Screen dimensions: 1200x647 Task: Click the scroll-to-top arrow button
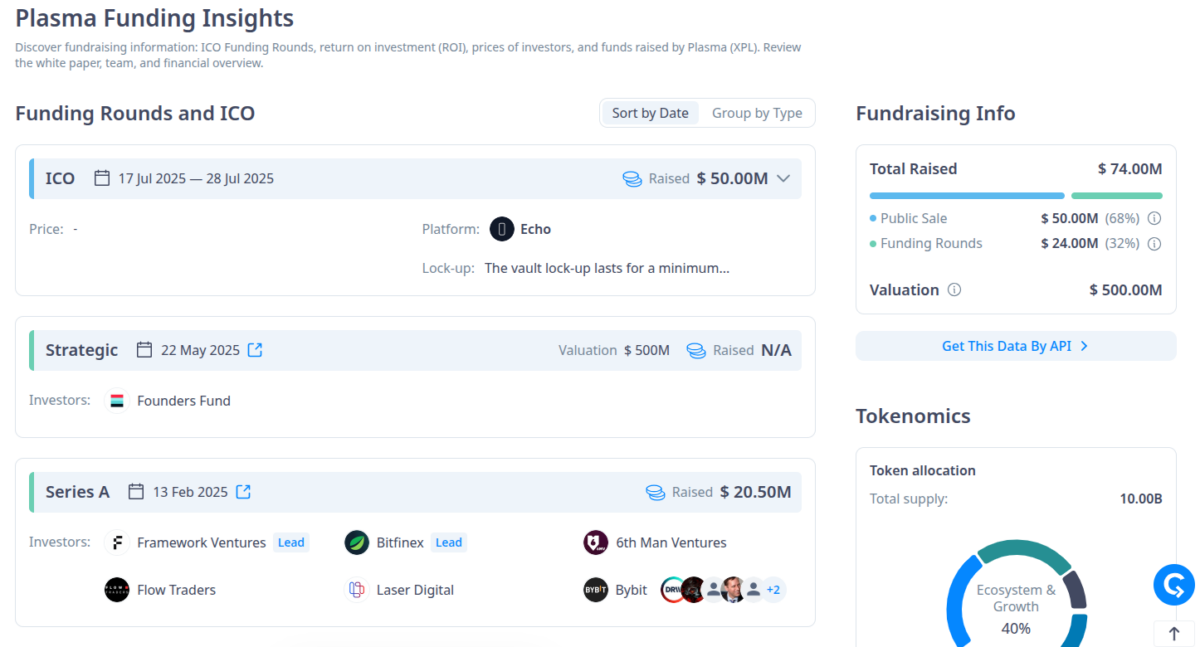[x=1174, y=634]
